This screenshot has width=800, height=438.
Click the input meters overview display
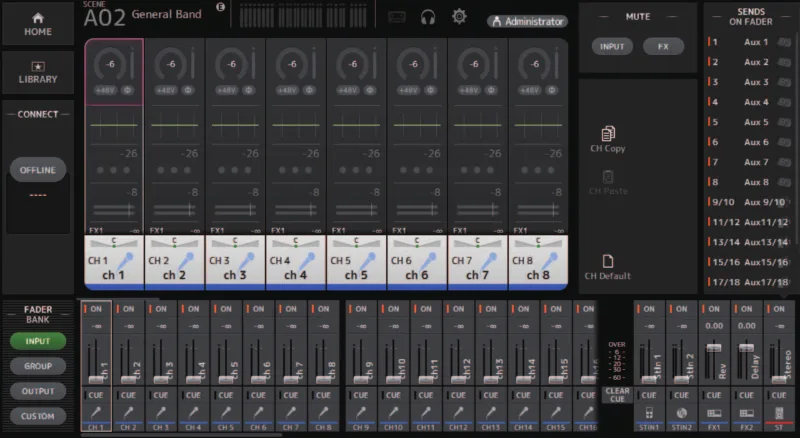point(303,15)
